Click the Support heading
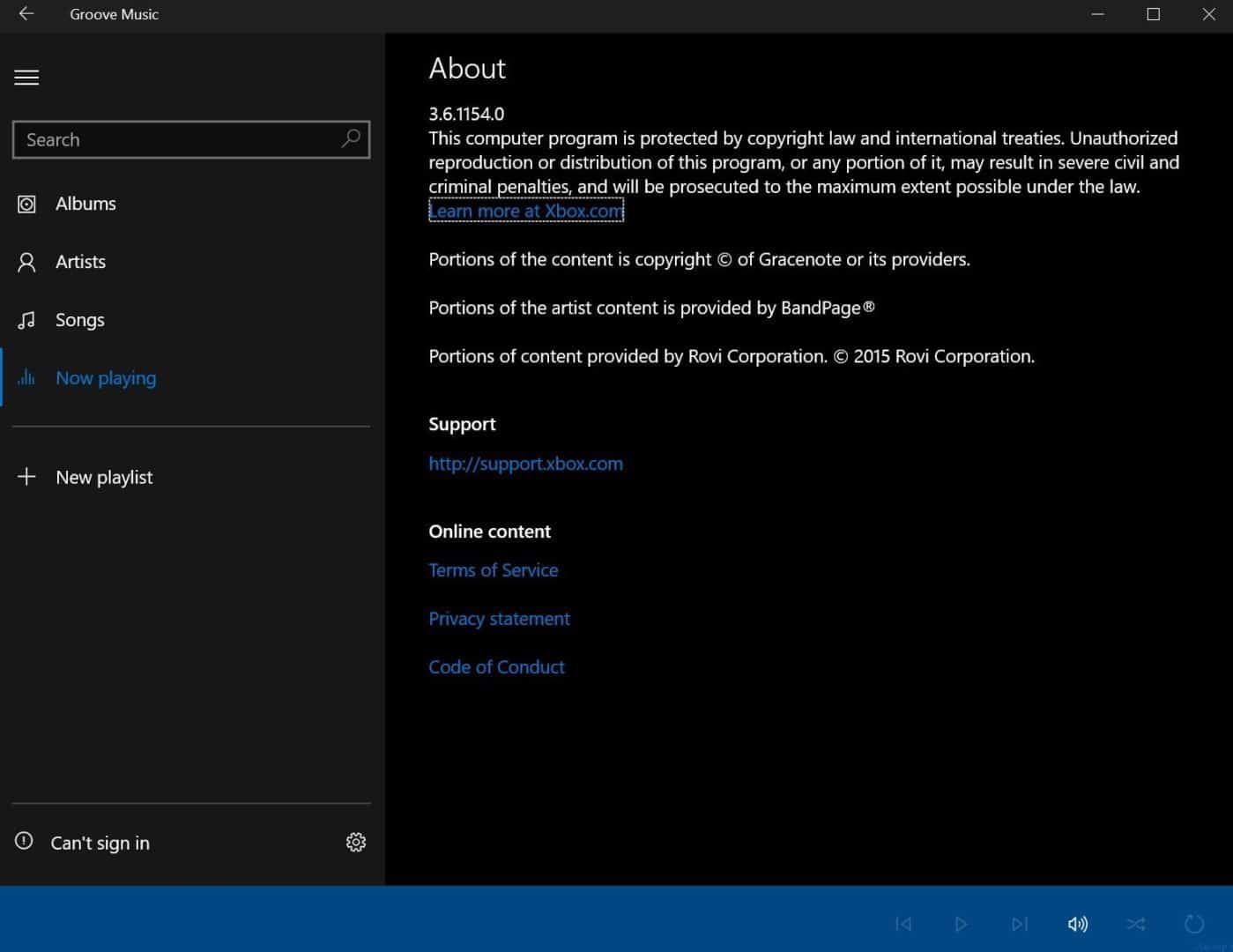Viewport: 1233px width, 952px height. pyautogui.click(x=462, y=424)
